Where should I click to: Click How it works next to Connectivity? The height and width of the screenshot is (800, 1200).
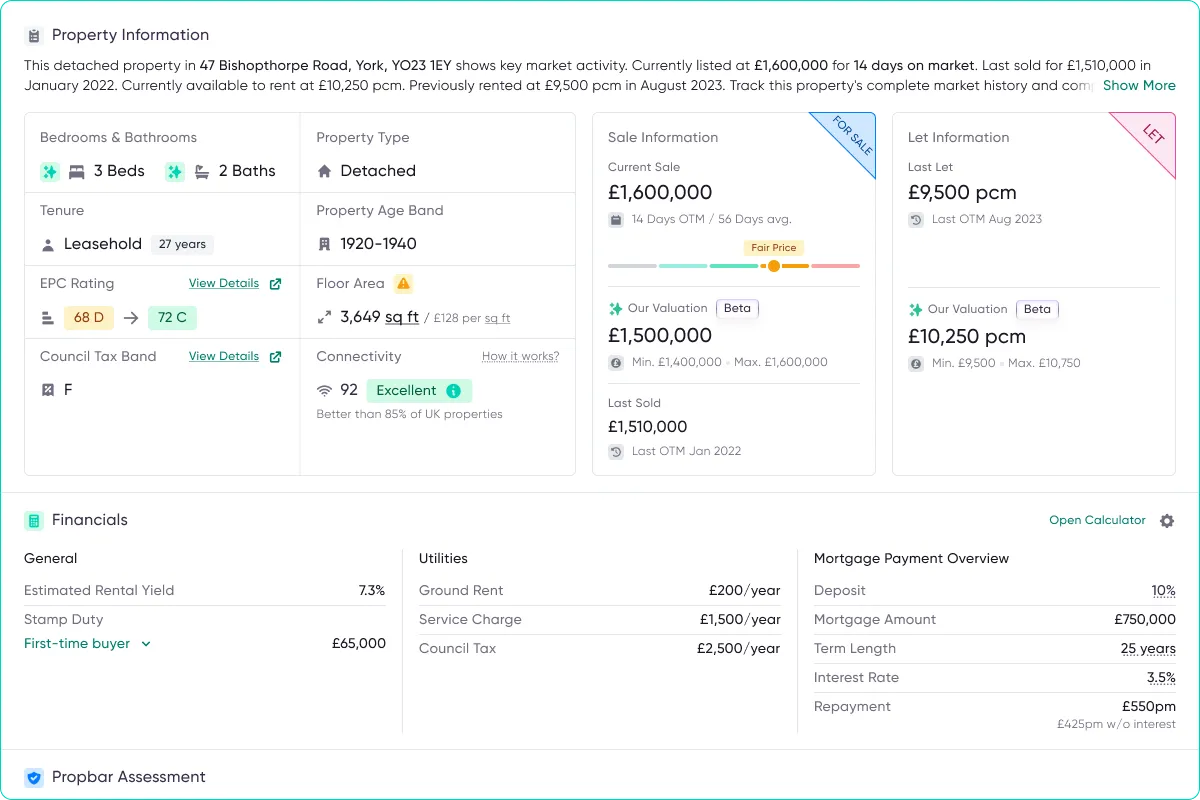coord(520,356)
